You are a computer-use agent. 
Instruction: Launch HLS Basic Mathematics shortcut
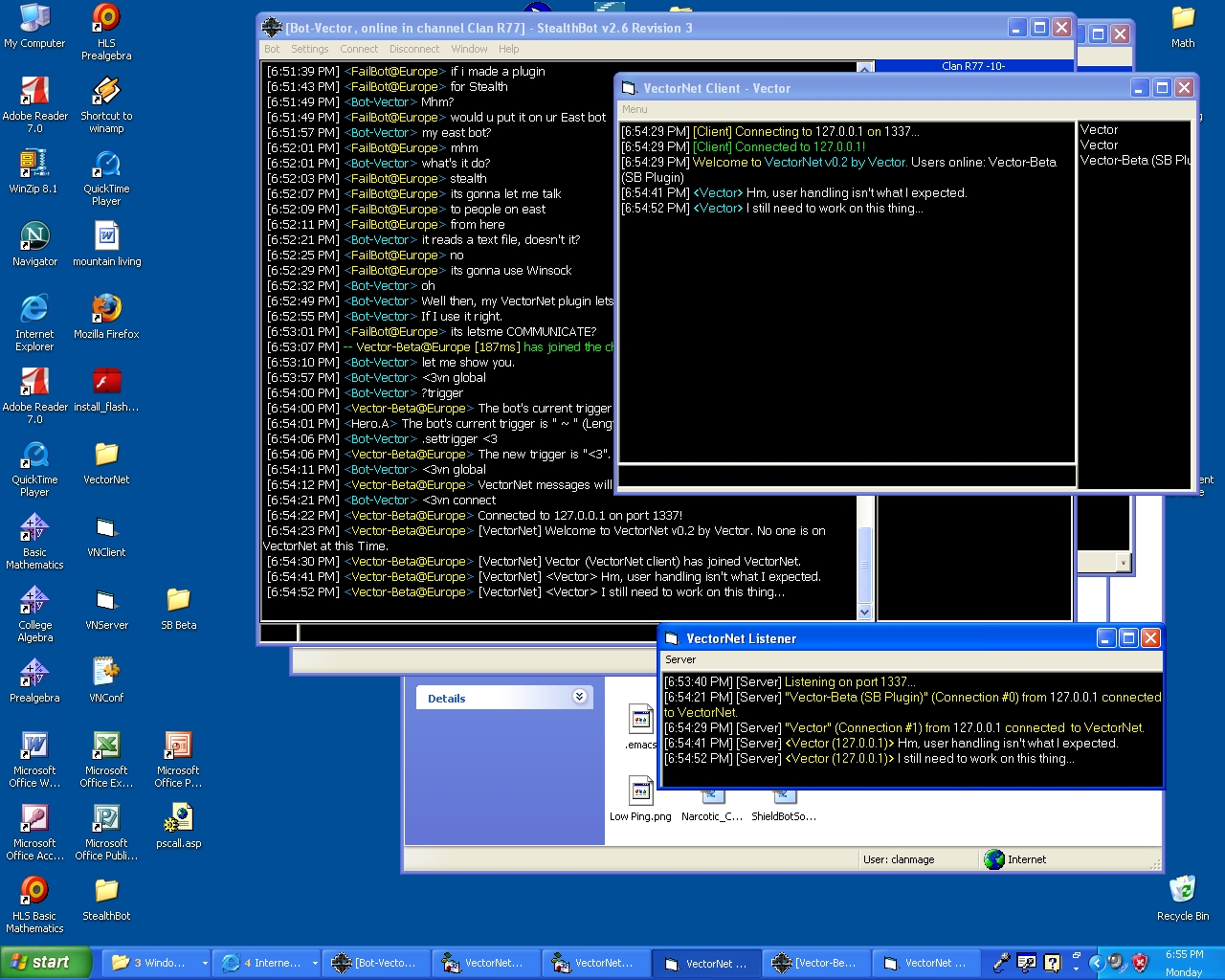[34, 904]
